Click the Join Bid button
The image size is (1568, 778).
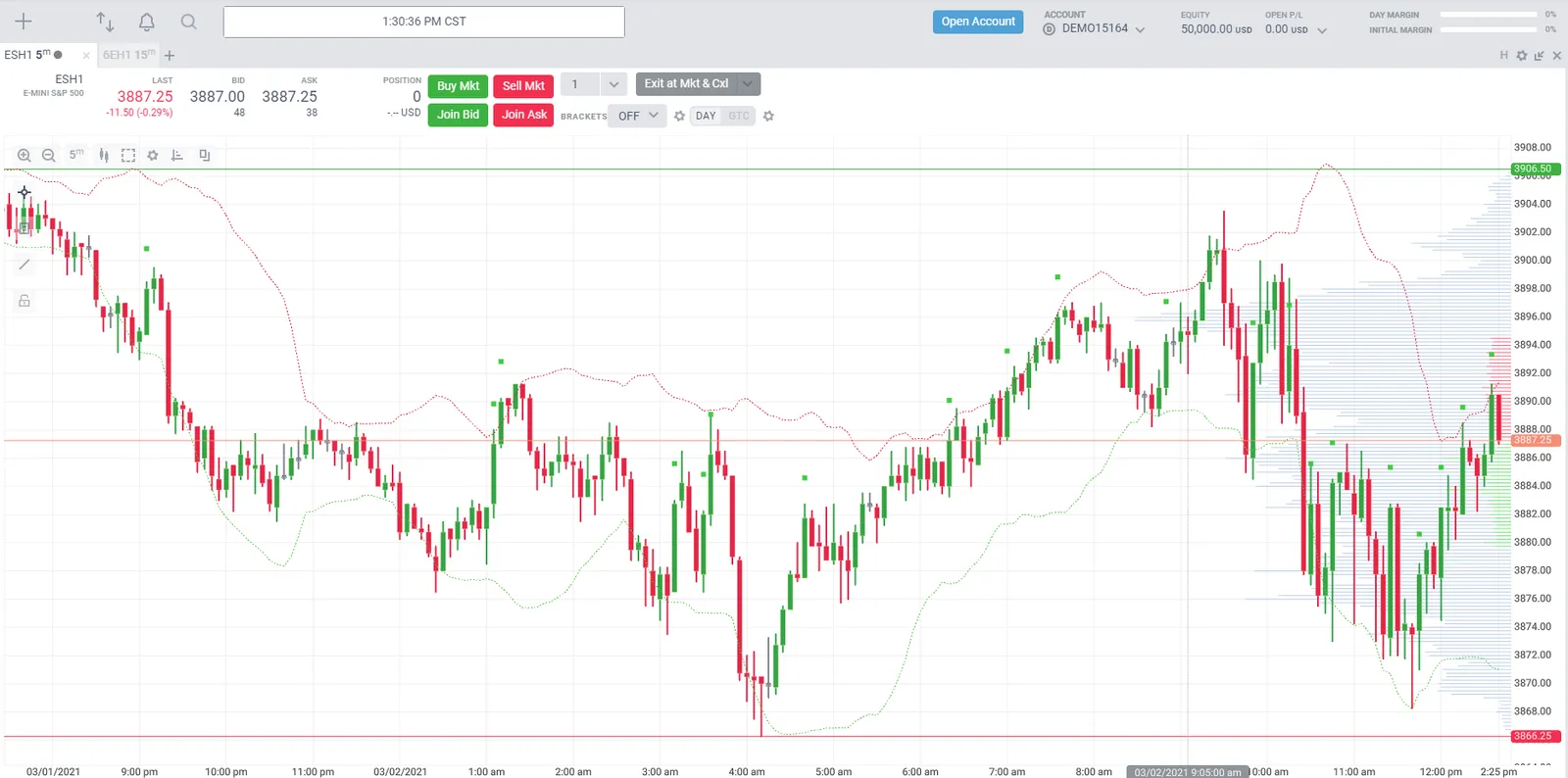[x=458, y=115]
